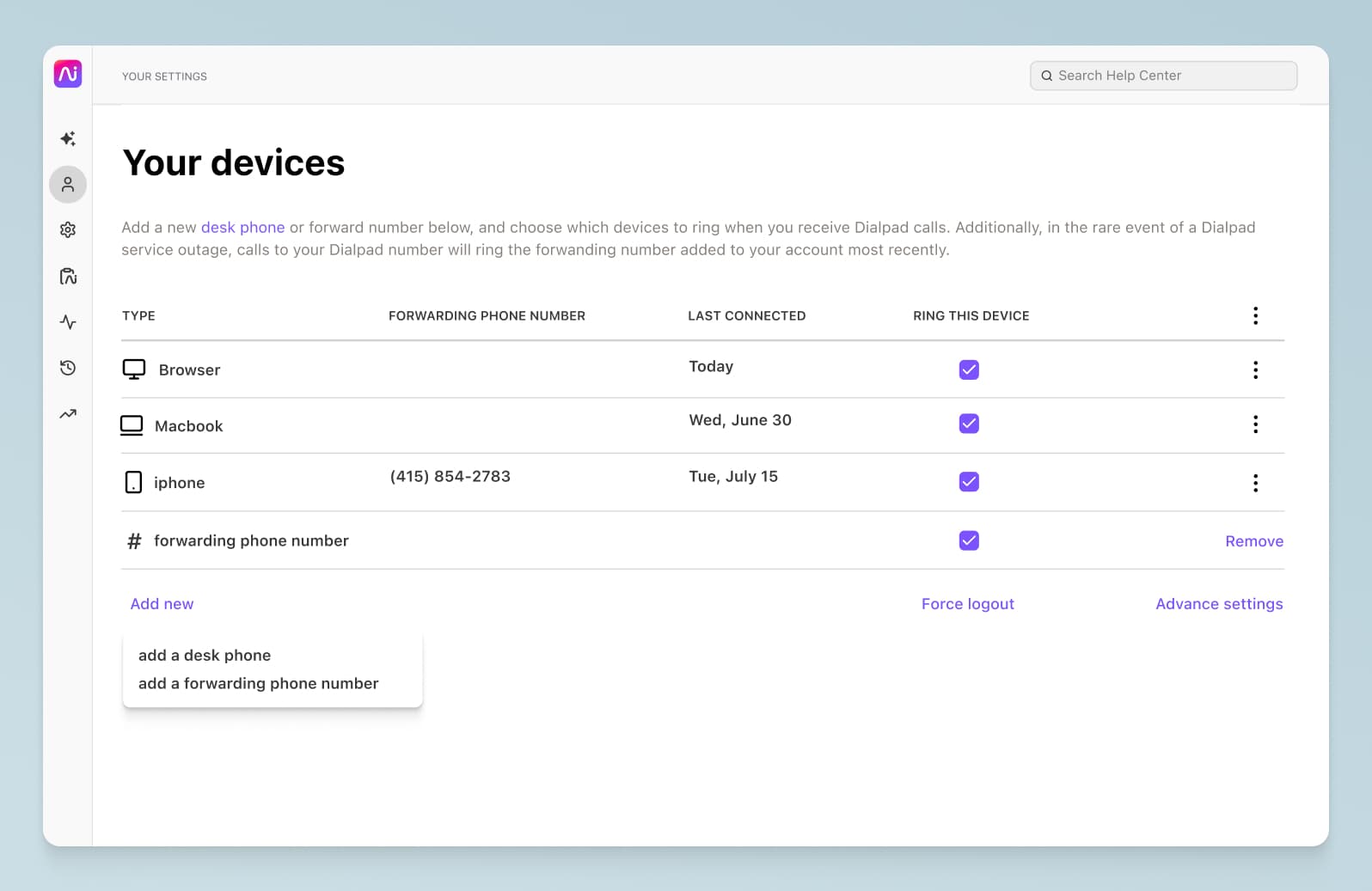Toggle the Macbook ring checkbox

point(969,424)
